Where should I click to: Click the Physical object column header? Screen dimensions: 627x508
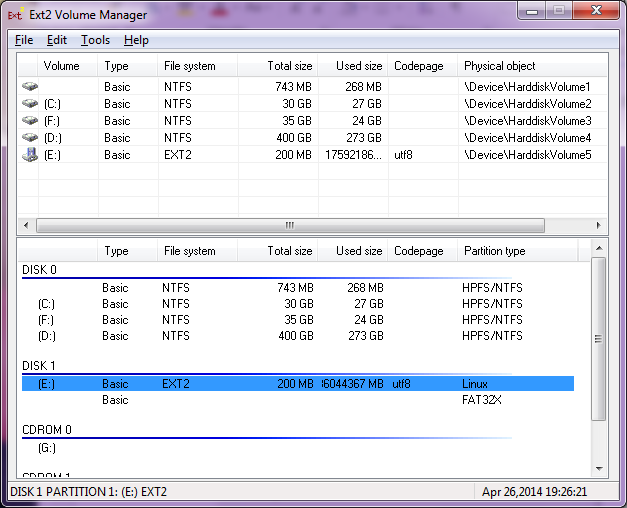(530, 66)
